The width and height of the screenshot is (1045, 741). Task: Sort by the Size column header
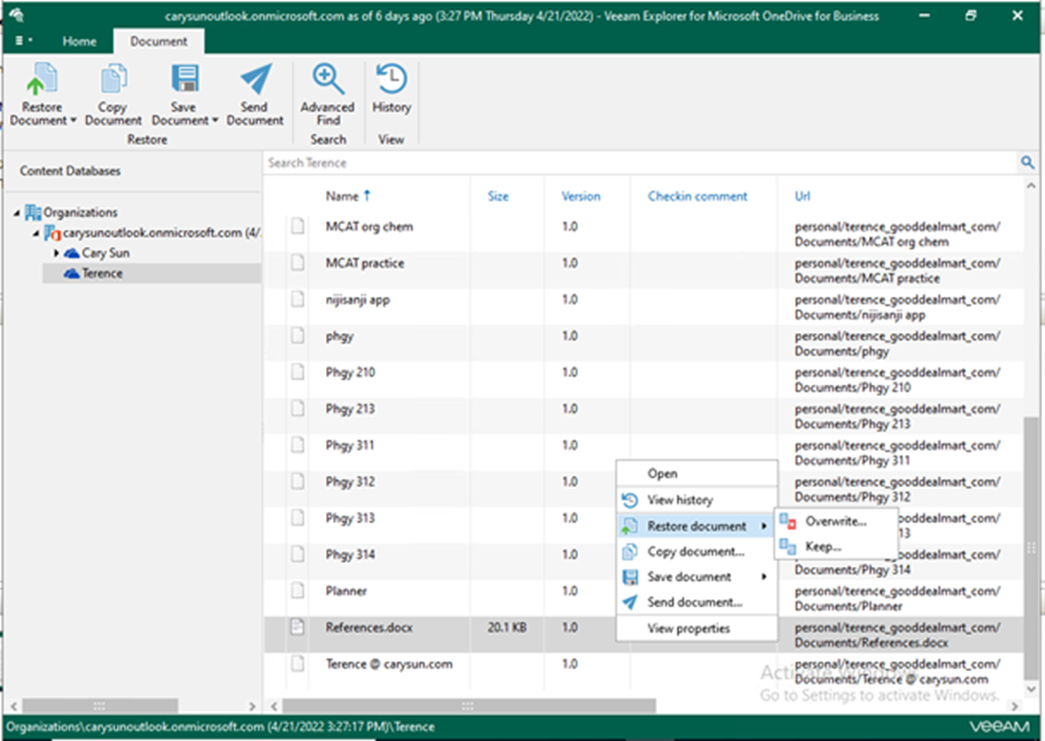[x=498, y=196]
